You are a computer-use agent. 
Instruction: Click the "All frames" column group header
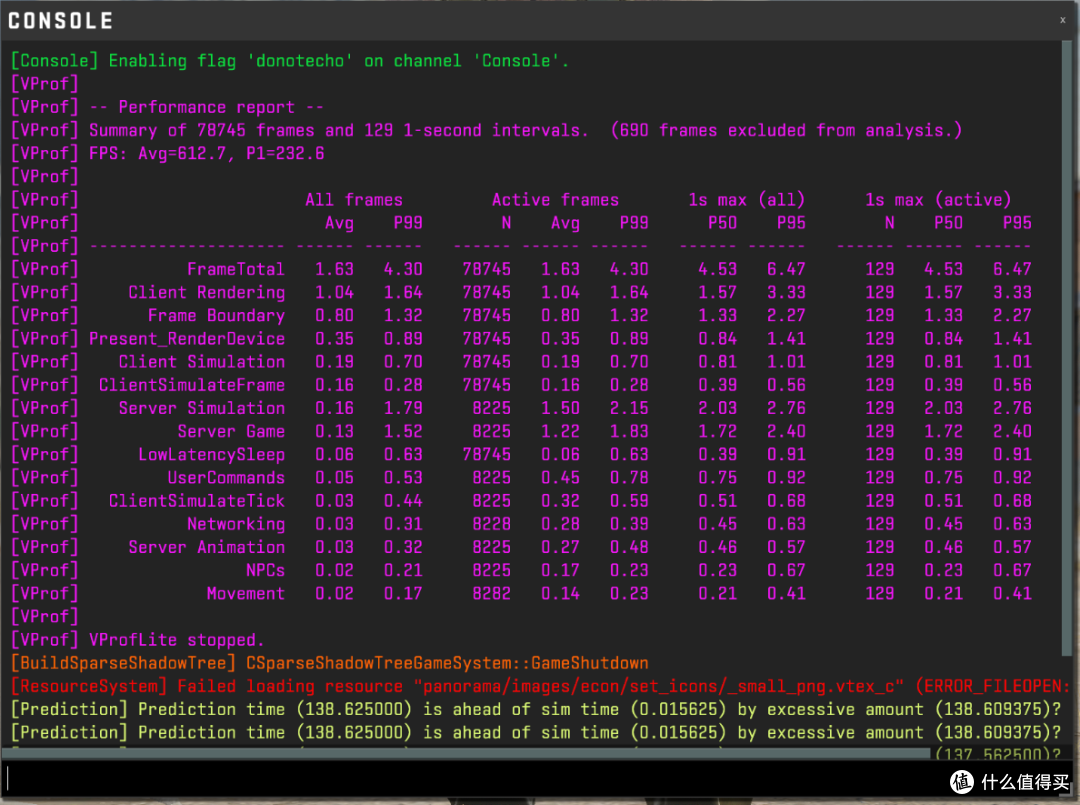[x=354, y=200]
